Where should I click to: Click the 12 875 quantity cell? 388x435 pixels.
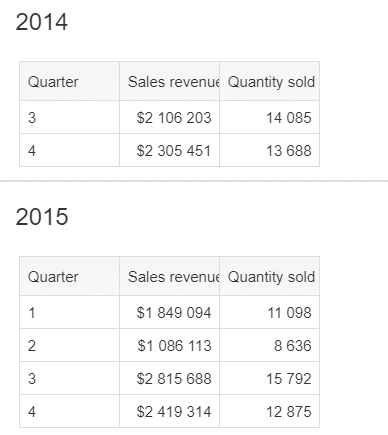point(269,411)
